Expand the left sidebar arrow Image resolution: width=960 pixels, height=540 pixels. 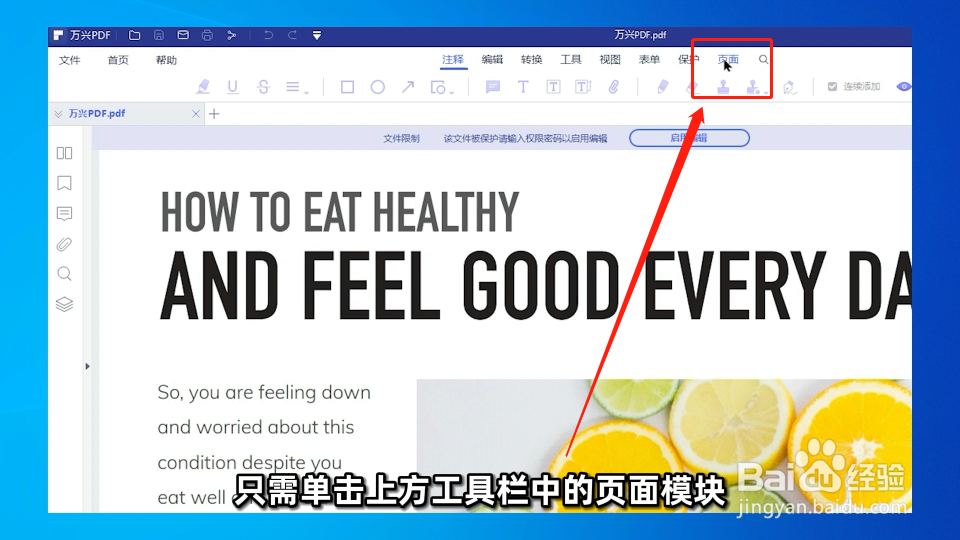(x=88, y=366)
